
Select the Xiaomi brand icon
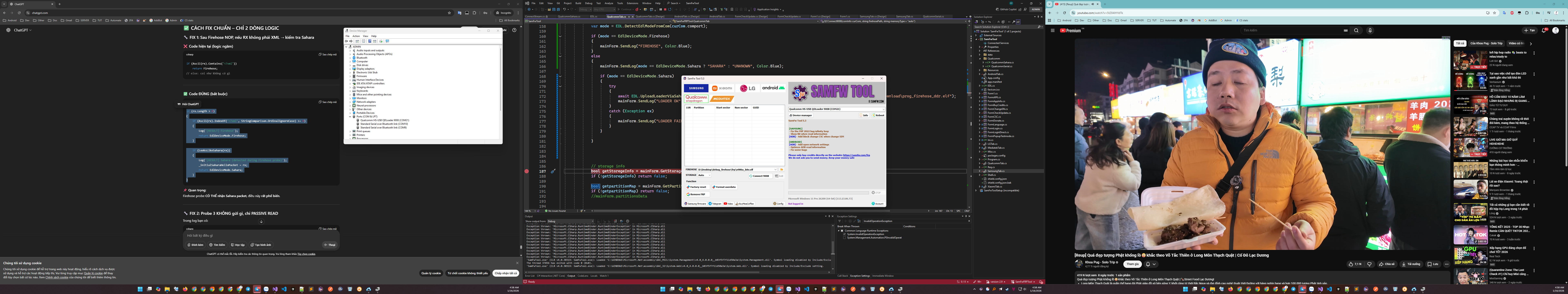click(722, 88)
